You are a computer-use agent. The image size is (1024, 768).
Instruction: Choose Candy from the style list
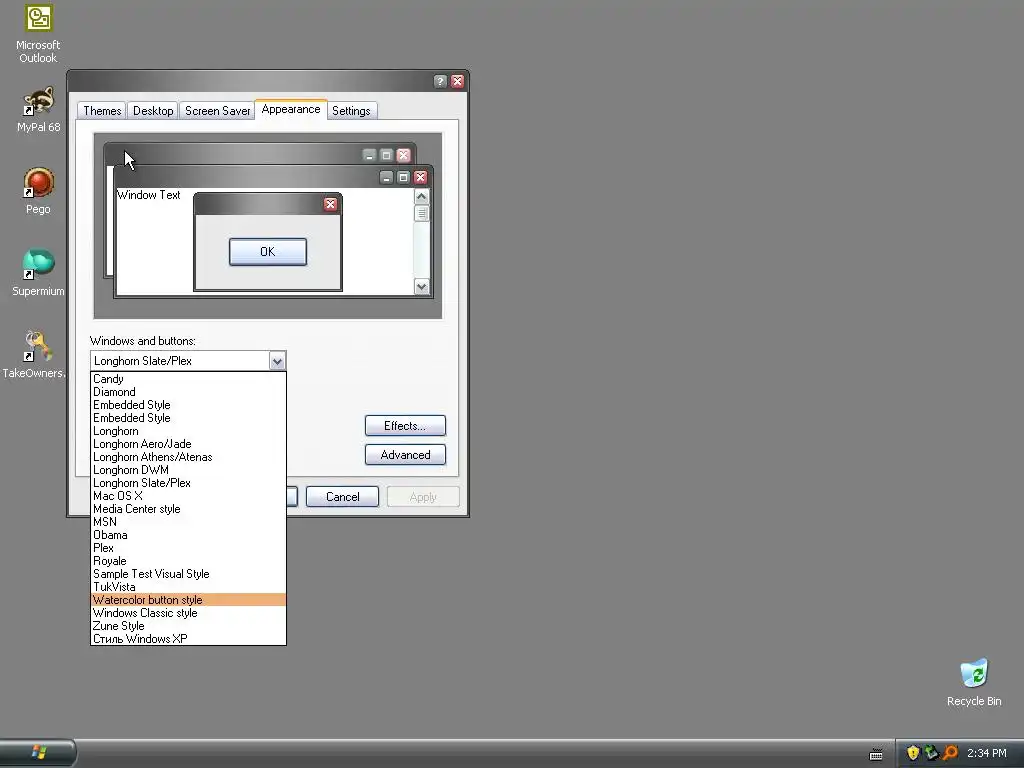pos(188,379)
